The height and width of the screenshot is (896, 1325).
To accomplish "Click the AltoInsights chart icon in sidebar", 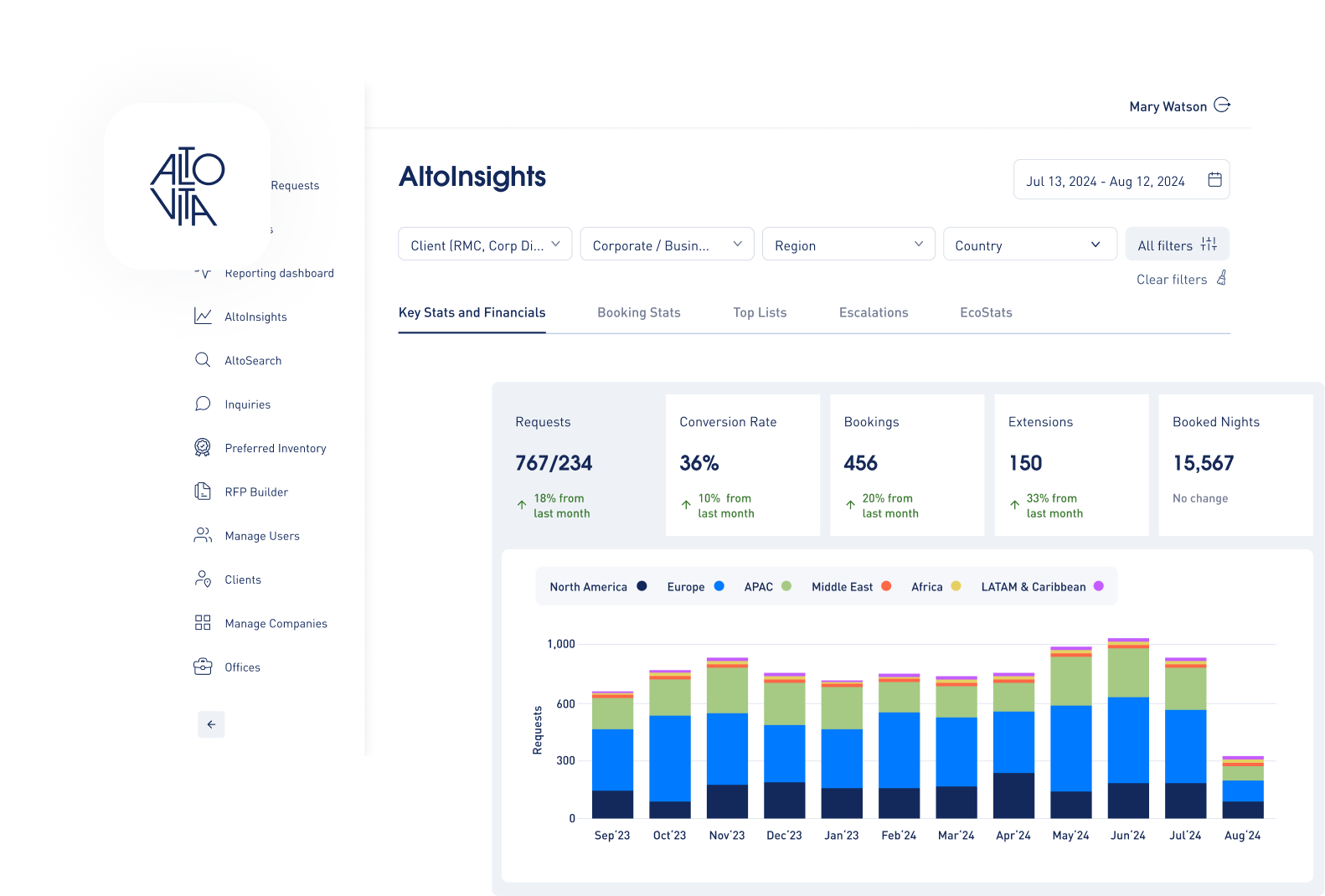I will pyautogui.click(x=203, y=316).
